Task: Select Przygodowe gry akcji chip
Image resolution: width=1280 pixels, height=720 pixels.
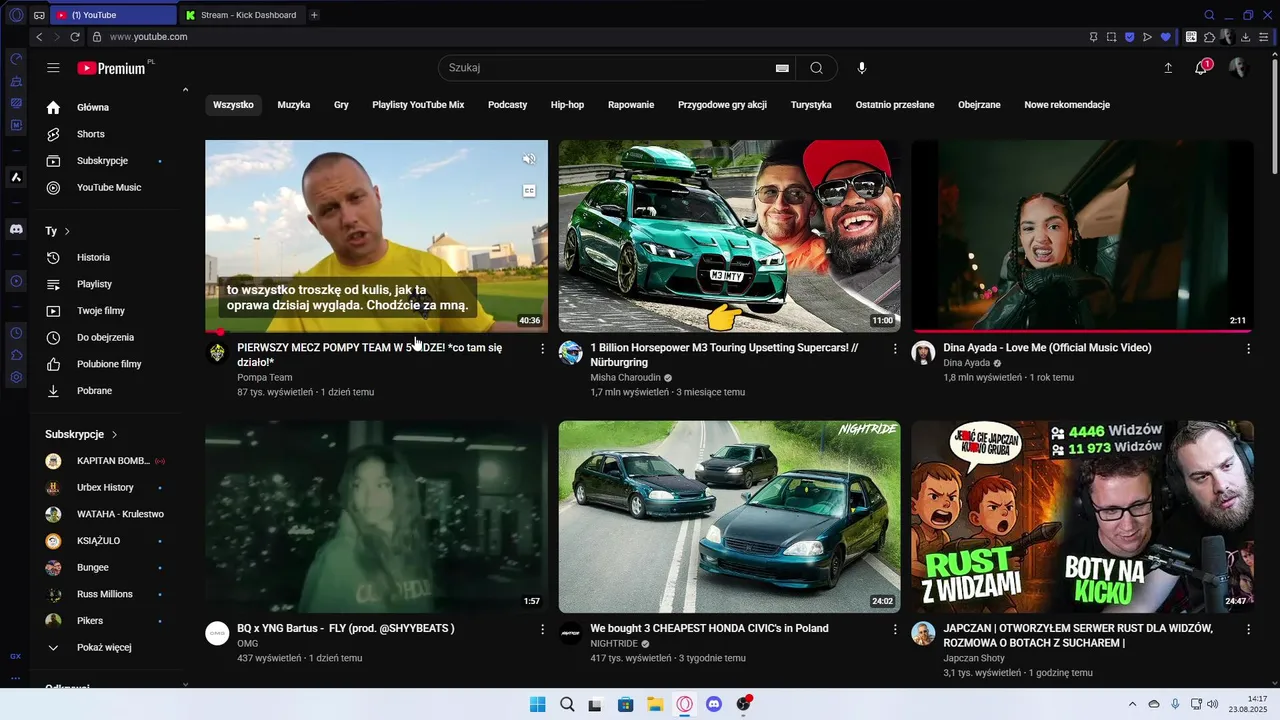Action: (x=722, y=105)
